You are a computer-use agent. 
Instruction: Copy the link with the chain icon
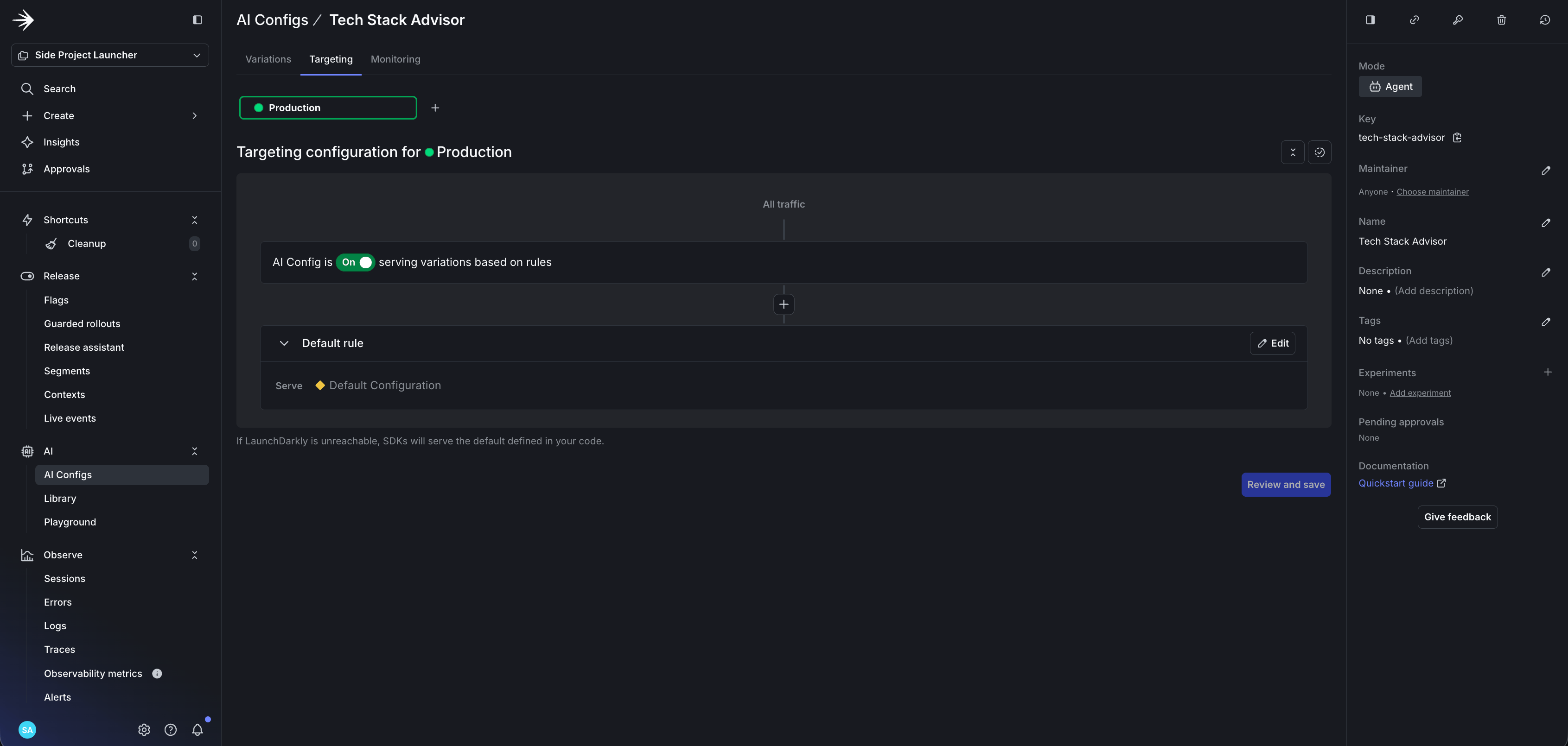point(1414,20)
